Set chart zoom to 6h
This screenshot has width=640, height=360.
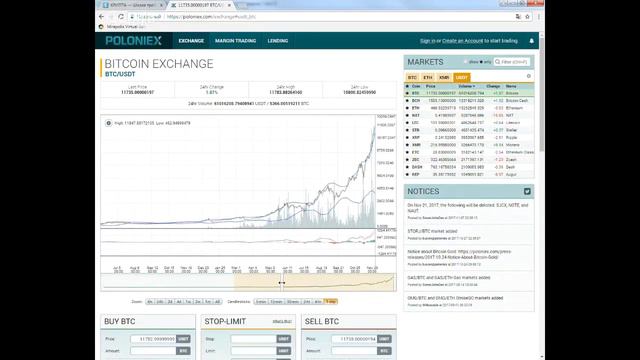150,302
